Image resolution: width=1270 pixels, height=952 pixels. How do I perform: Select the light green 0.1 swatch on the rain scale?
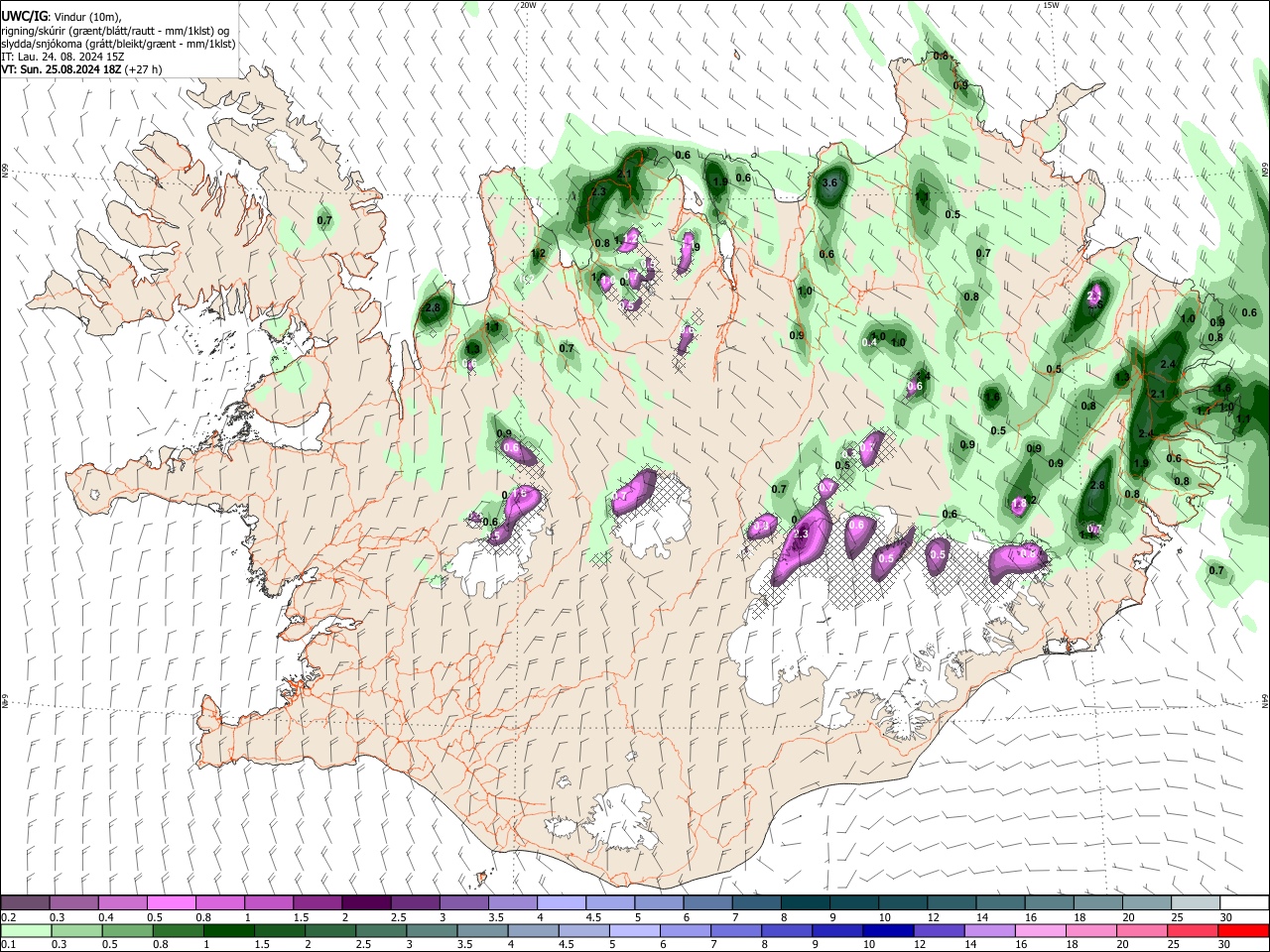click(25, 930)
